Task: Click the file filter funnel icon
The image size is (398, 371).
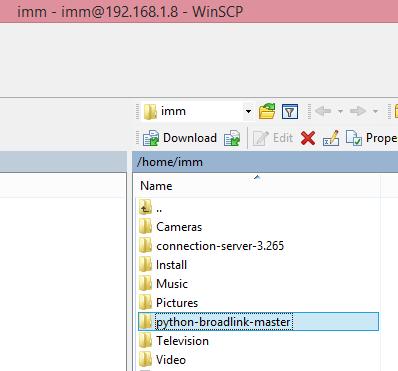Action: (x=290, y=112)
